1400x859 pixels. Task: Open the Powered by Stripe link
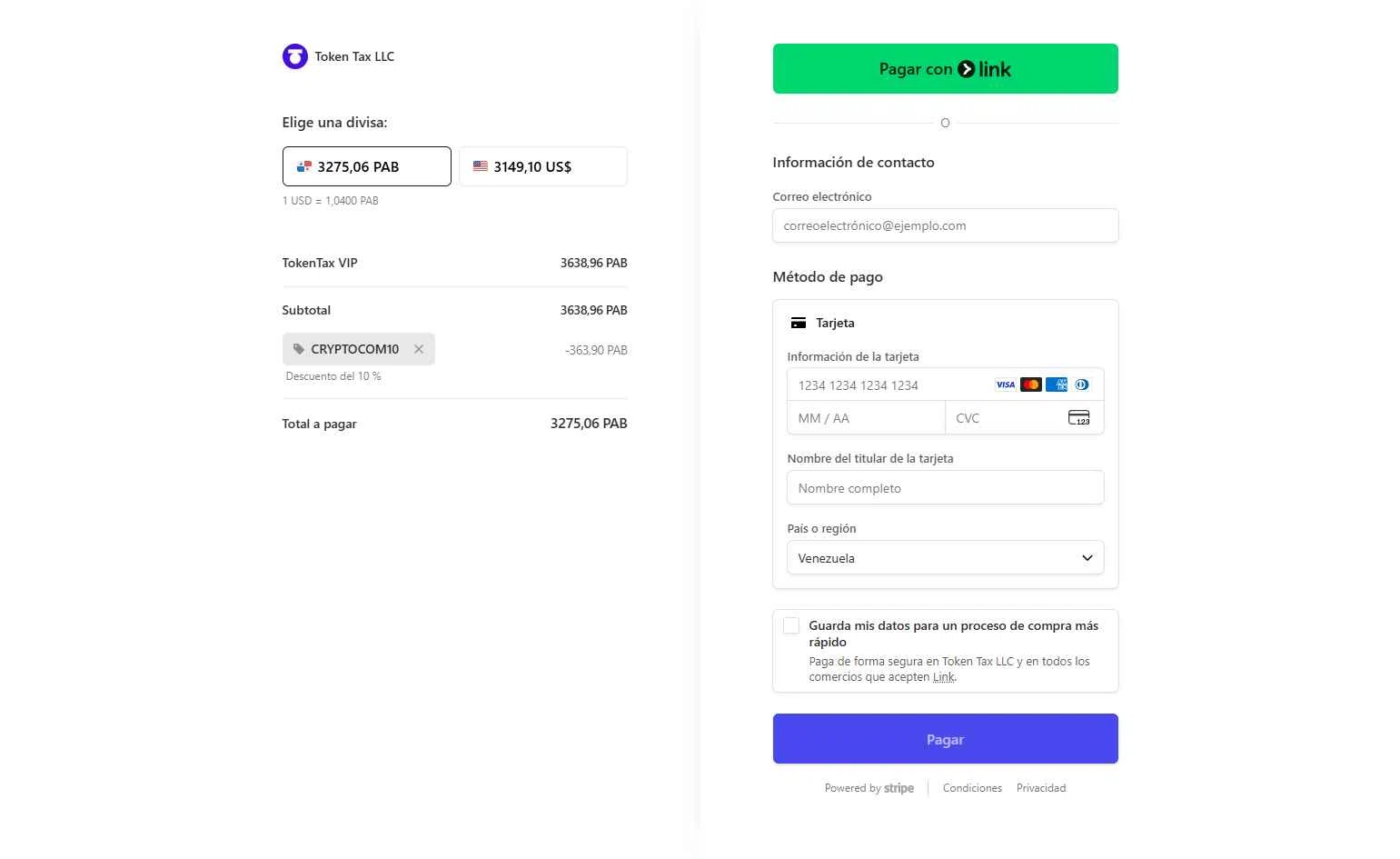[869, 788]
